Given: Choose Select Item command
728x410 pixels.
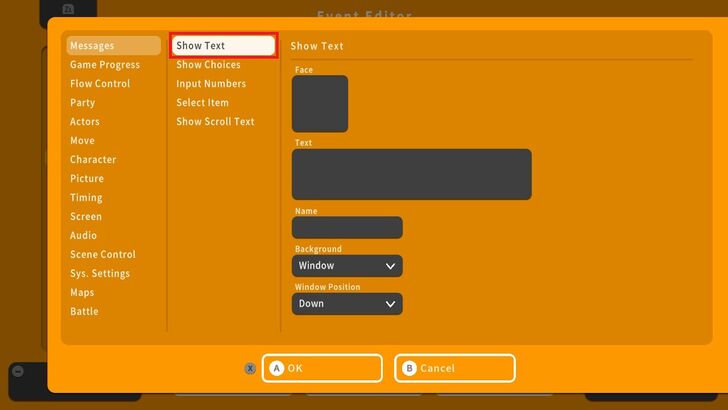Looking at the screenshot, I should click(x=202, y=103).
